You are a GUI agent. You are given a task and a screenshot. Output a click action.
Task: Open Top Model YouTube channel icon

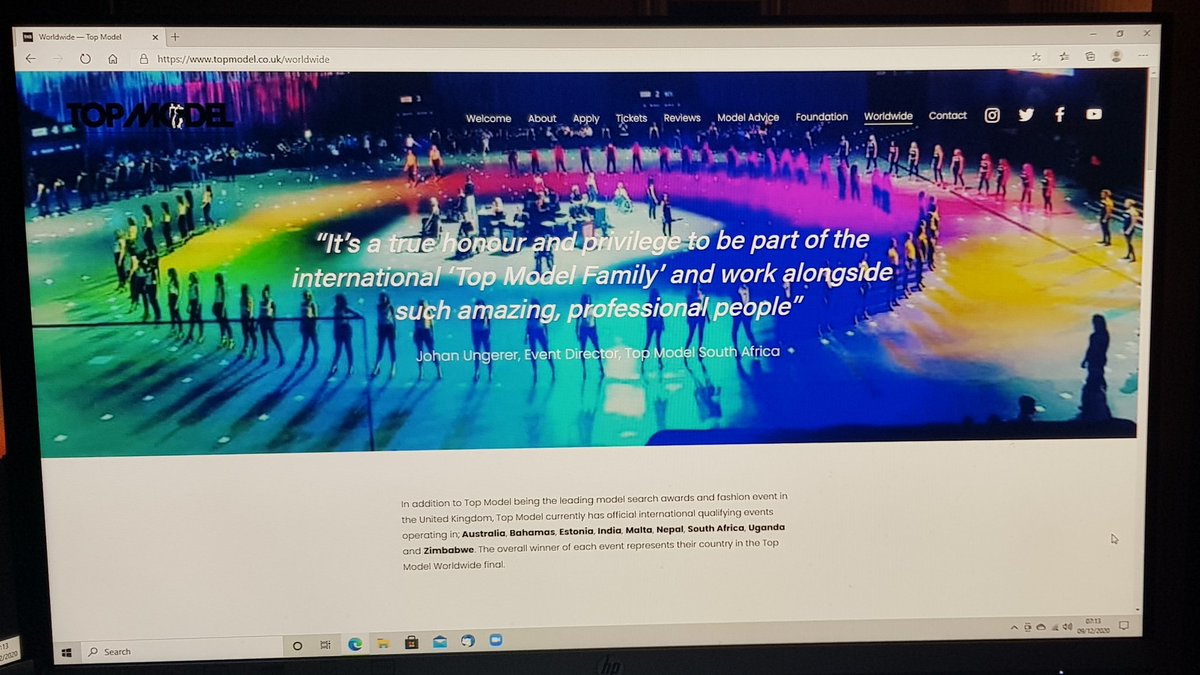tap(1094, 114)
